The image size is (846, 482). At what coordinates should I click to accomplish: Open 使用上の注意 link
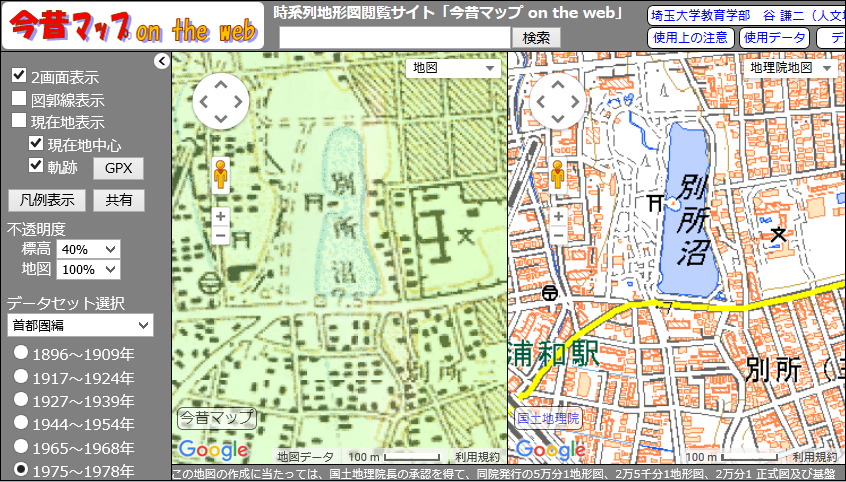coord(691,38)
